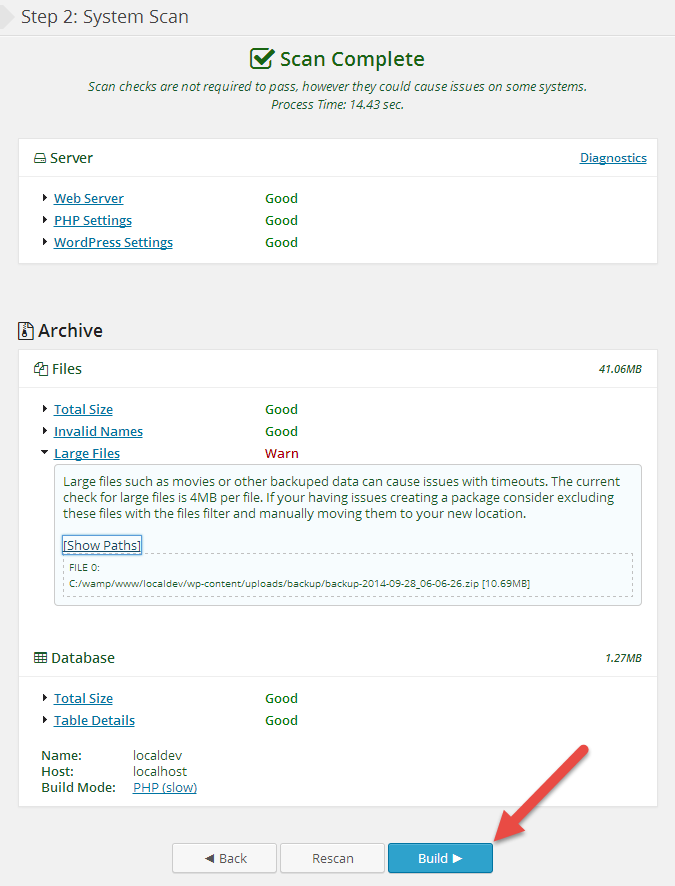Click the Database table icon
Image resolution: width=675 pixels, height=886 pixels.
pyautogui.click(x=41, y=658)
